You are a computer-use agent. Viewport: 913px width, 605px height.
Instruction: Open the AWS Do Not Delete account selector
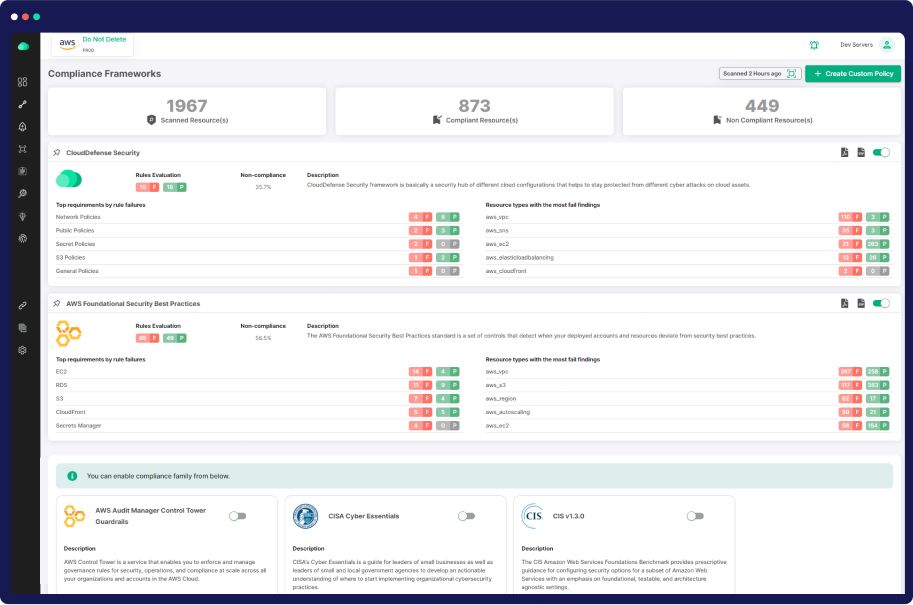[x=92, y=44]
